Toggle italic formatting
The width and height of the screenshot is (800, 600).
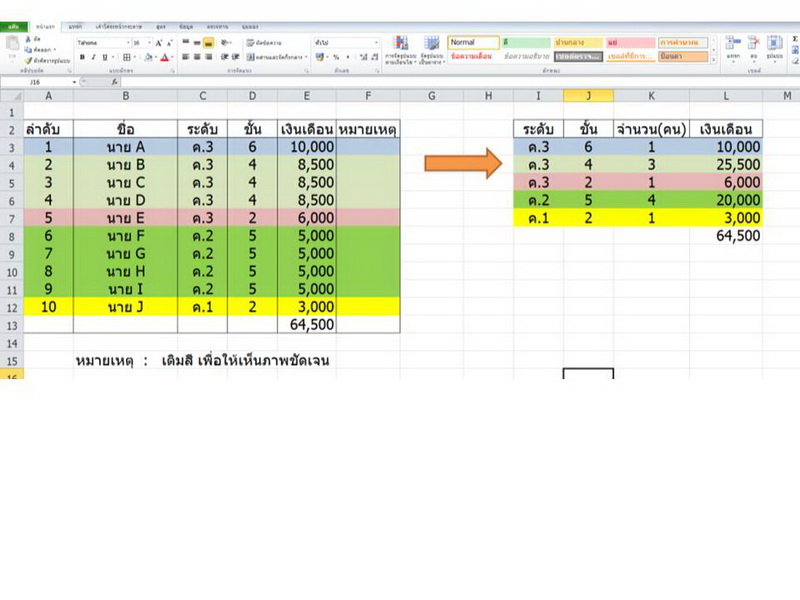(x=93, y=56)
